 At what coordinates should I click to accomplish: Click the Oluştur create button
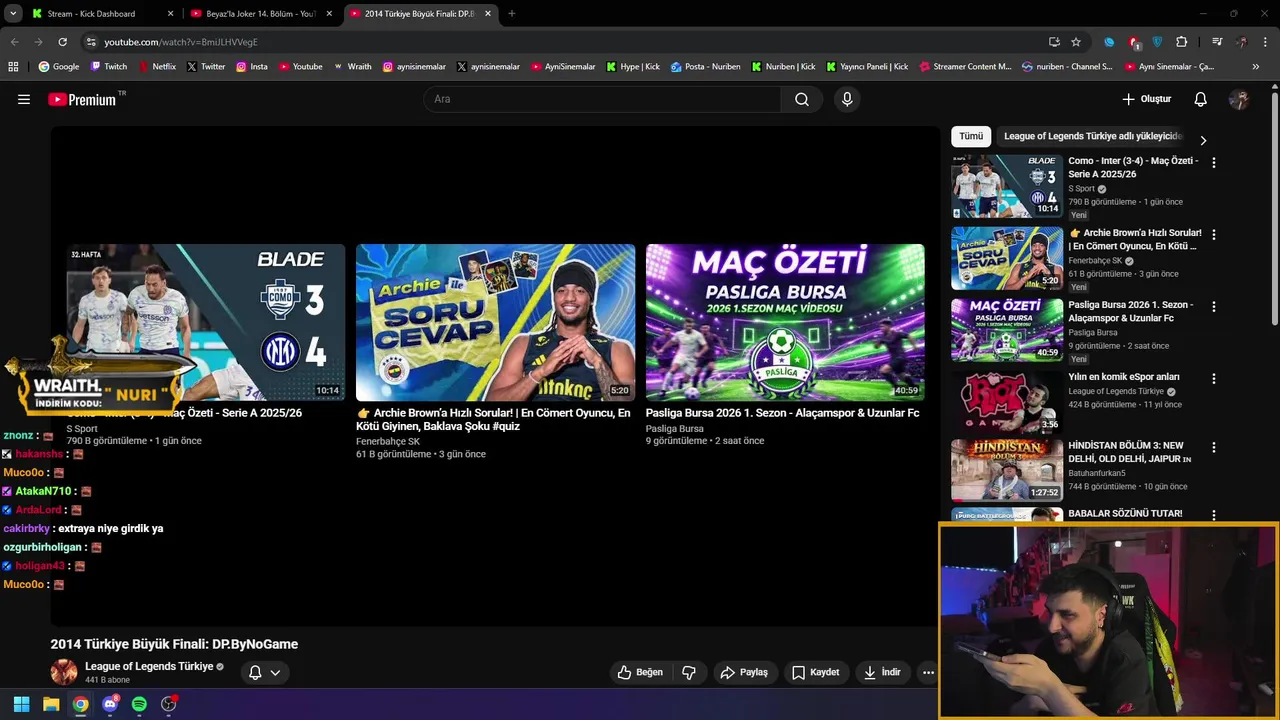(1147, 99)
